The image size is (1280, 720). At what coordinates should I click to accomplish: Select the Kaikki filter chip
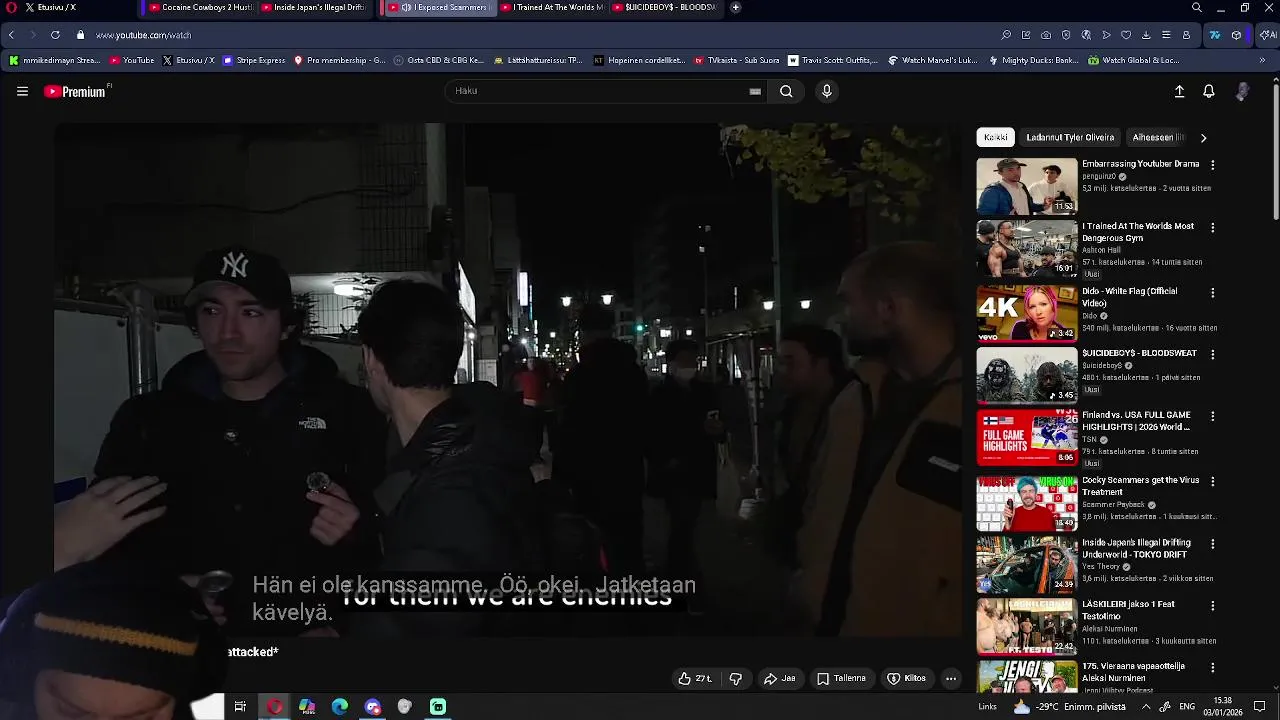pyautogui.click(x=996, y=138)
